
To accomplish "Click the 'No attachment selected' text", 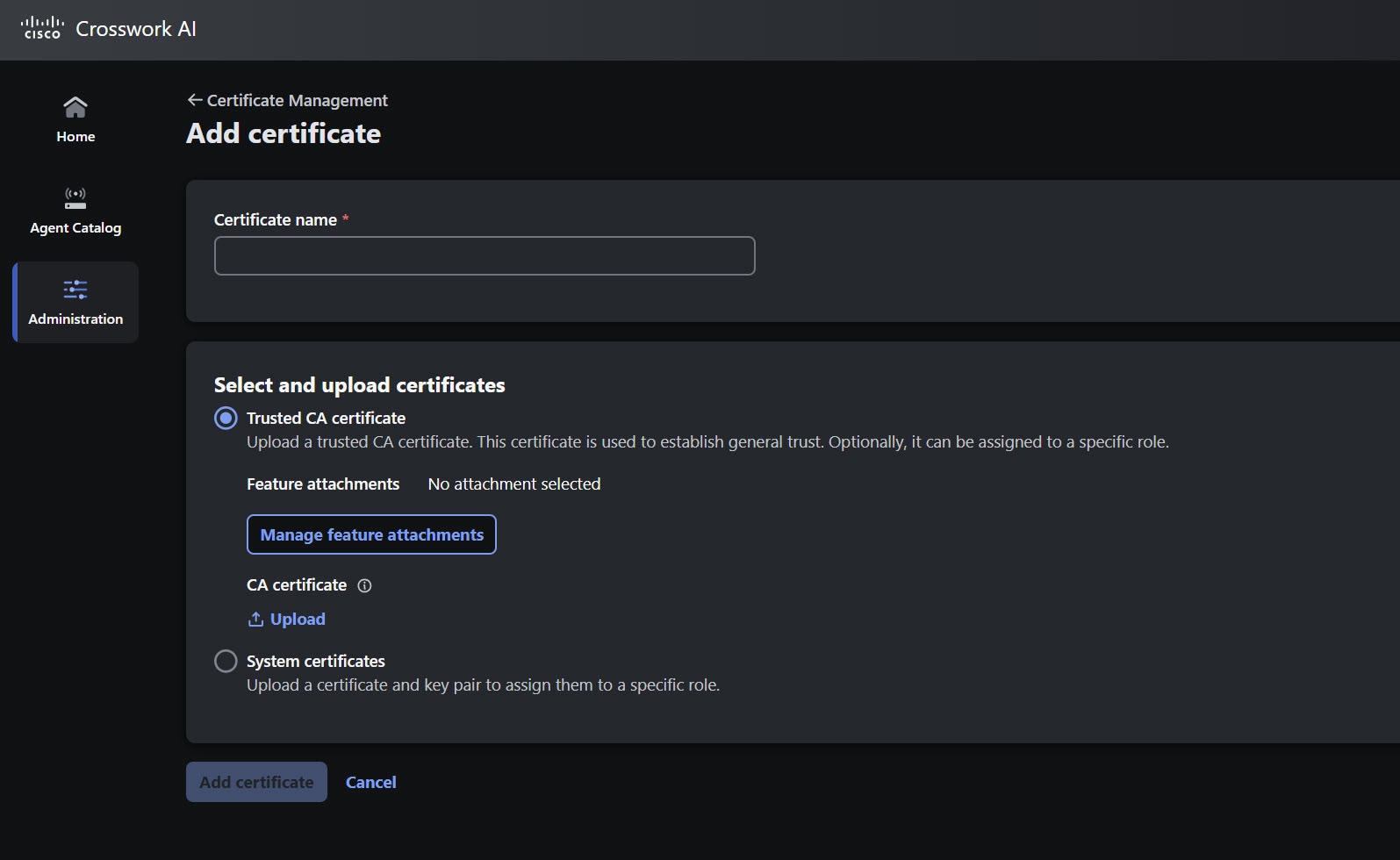I will (514, 484).
